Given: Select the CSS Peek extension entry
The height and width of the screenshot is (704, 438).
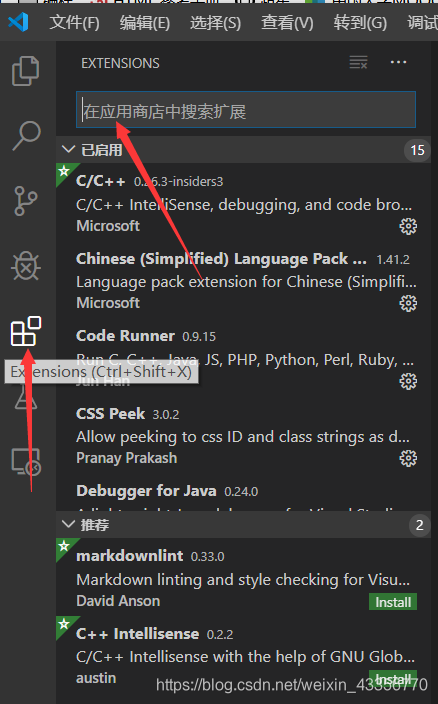Looking at the screenshot, I should 243,434.
